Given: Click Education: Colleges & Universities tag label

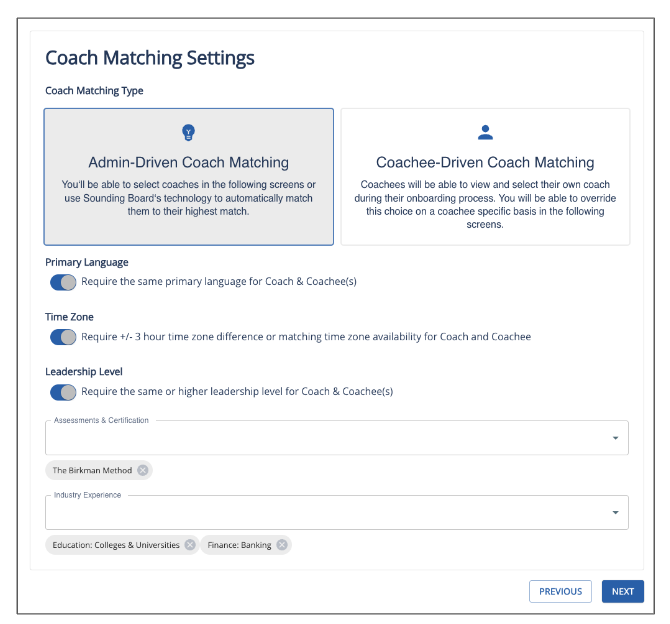Looking at the screenshot, I should [x=115, y=545].
